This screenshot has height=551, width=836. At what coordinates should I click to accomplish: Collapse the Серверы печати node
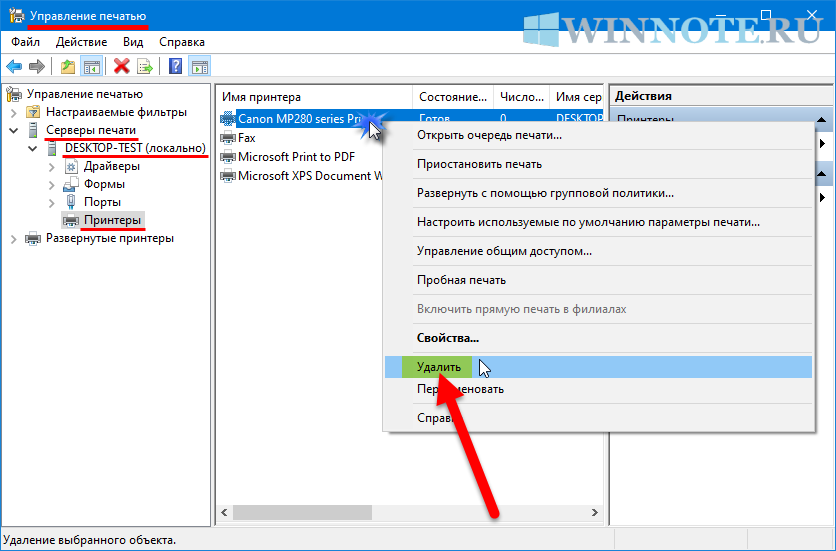click(x=14, y=130)
